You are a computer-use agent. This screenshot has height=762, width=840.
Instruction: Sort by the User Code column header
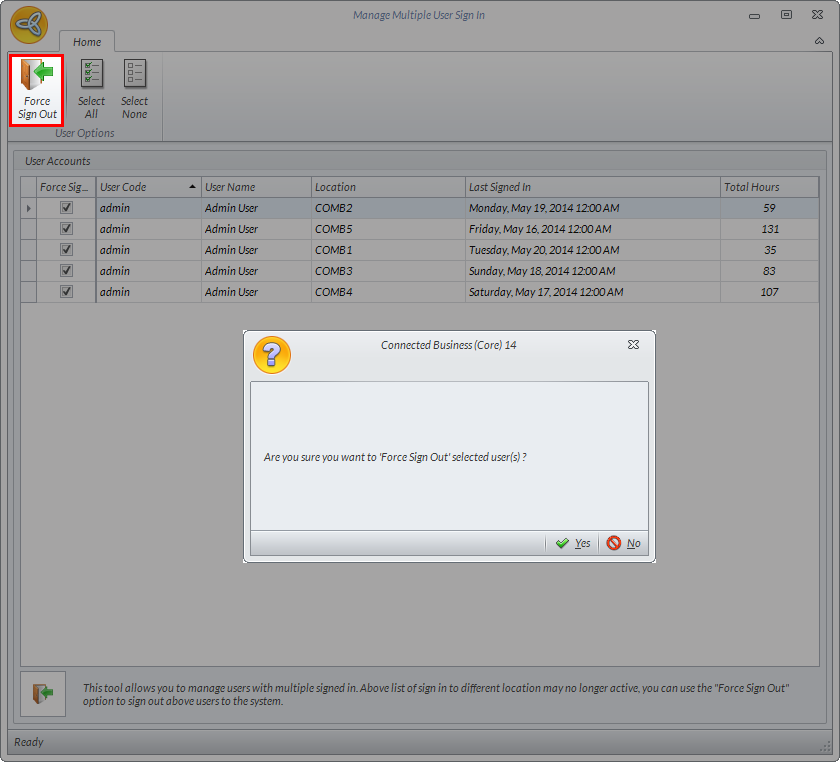pos(147,187)
